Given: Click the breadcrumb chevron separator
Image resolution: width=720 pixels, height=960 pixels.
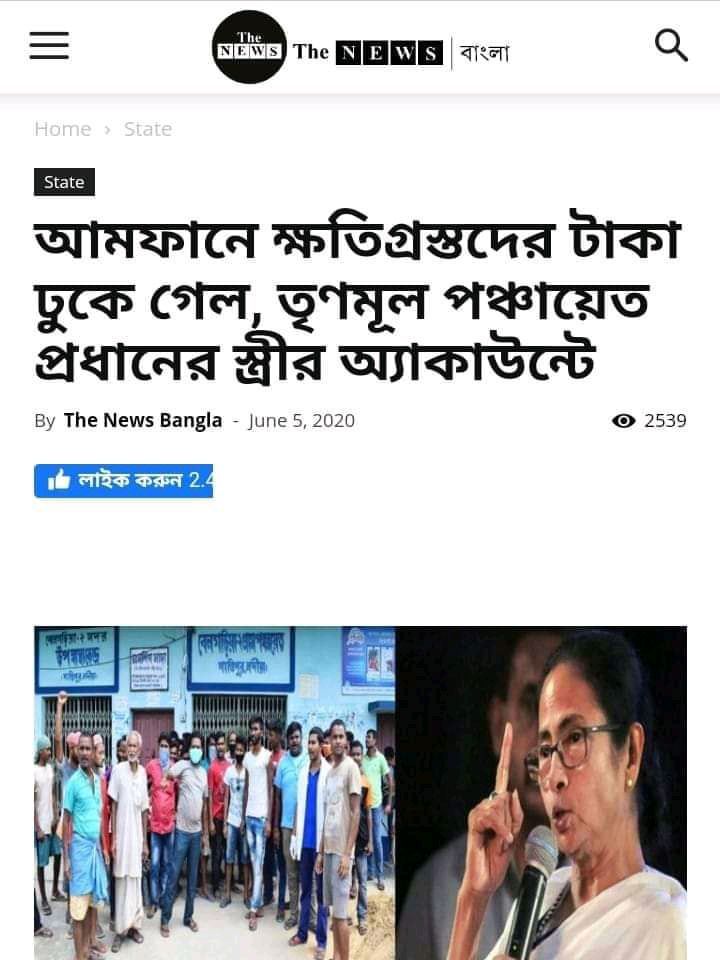Looking at the screenshot, I should (108, 130).
